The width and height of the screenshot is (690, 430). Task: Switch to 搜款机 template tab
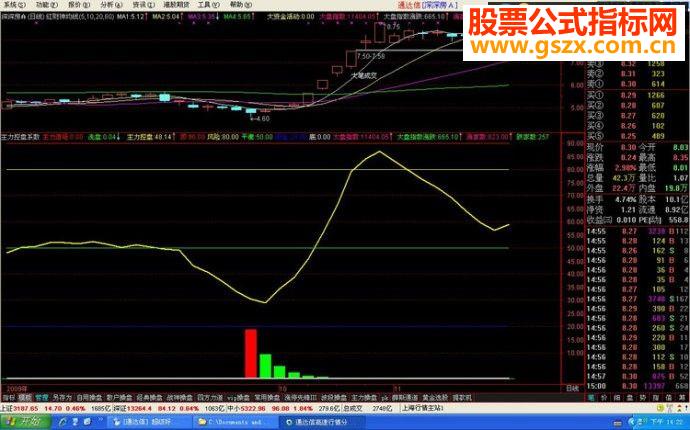pyautogui.click(x=462, y=397)
